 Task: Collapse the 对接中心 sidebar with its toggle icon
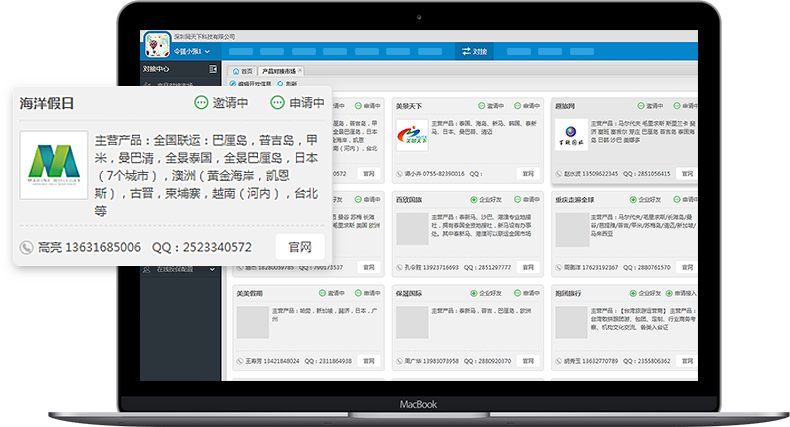[213, 68]
